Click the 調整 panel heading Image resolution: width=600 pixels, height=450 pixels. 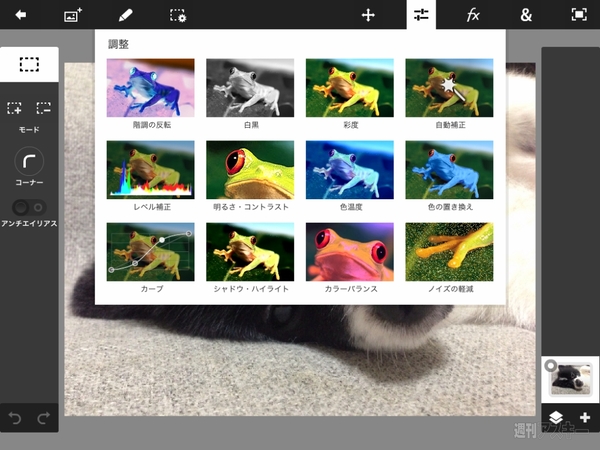[118, 44]
